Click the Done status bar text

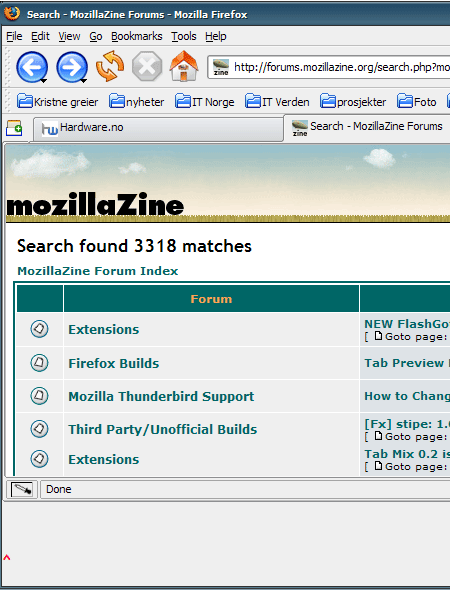click(58, 489)
